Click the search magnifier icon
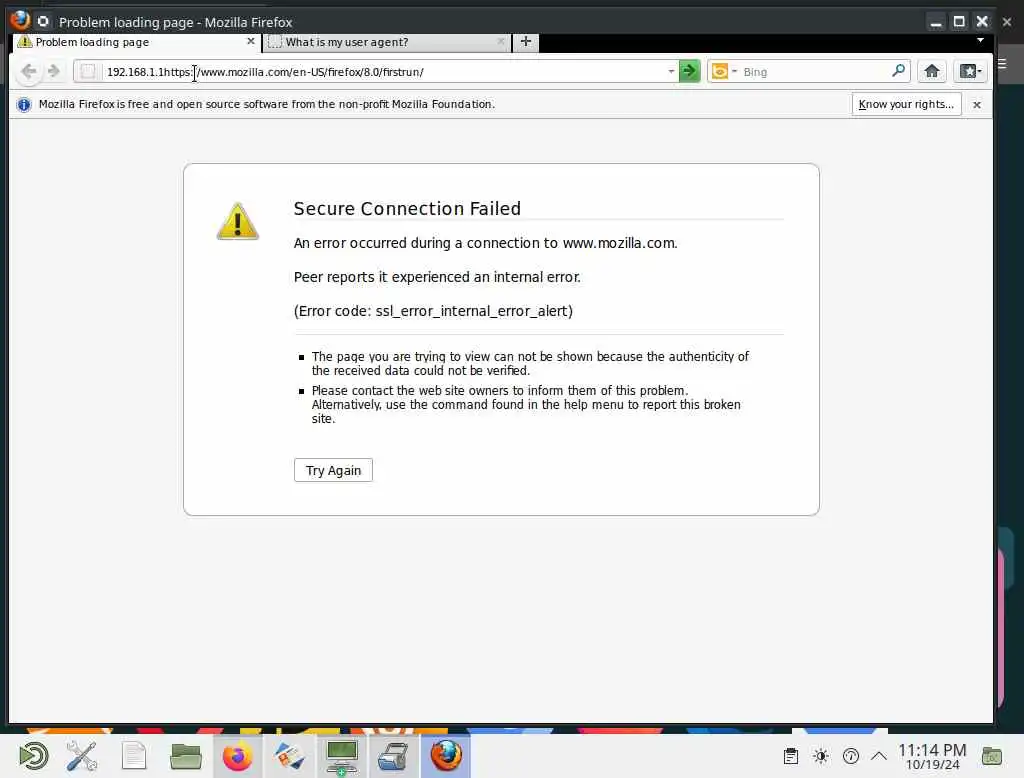The image size is (1024, 778). [899, 71]
